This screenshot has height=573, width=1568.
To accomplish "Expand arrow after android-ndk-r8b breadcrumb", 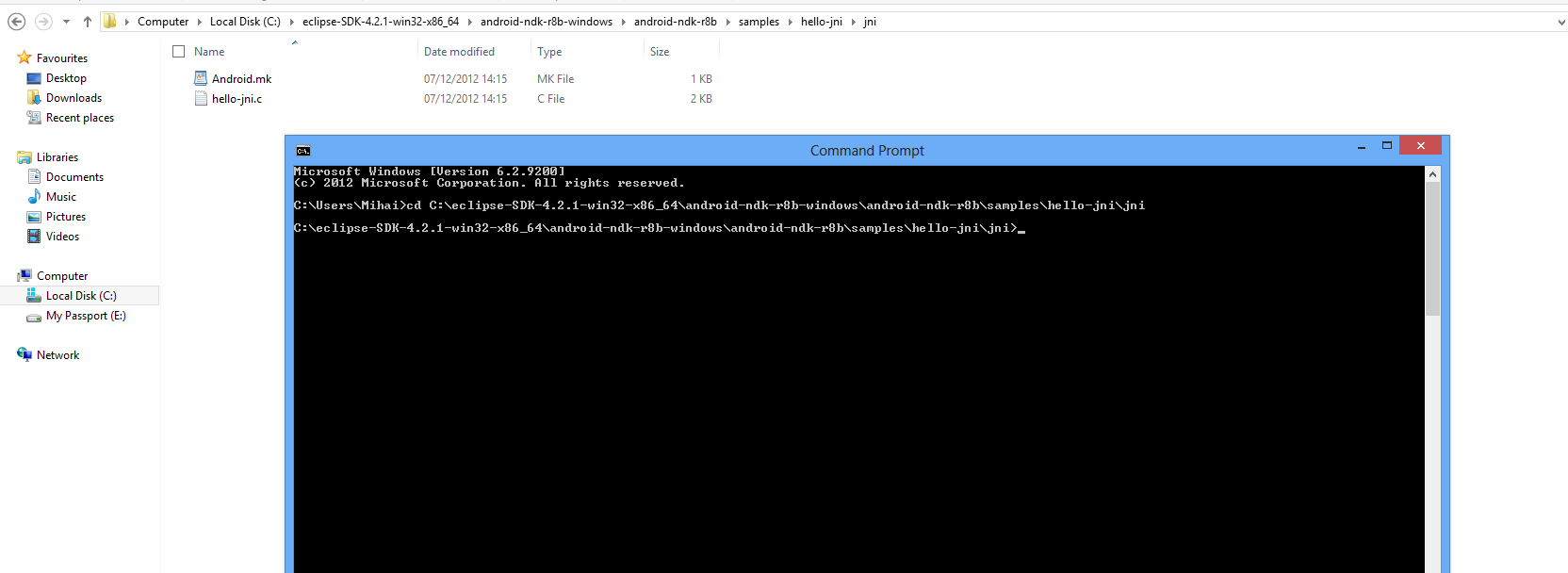I will tap(727, 22).
